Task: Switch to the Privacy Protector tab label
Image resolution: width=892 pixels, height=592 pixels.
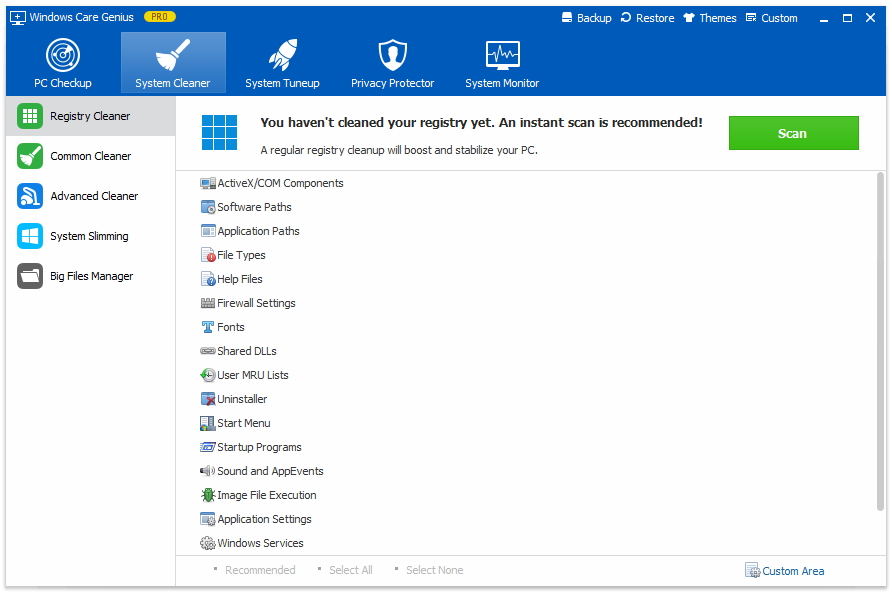Action: (x=393, y=83)
